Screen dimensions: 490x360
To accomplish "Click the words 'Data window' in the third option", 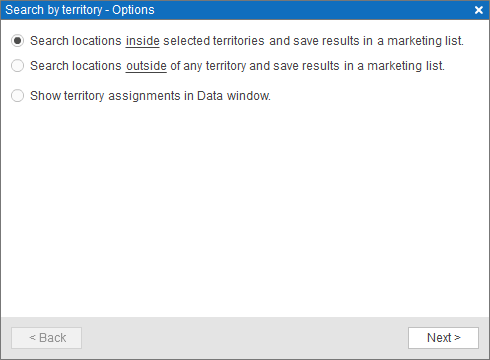I will click(x=233, y=96).
